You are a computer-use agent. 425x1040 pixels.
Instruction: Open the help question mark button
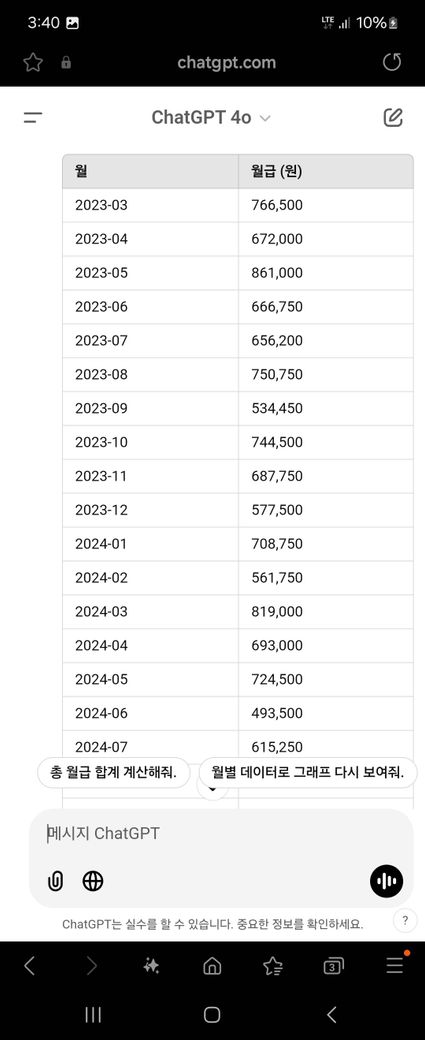[x=404, y=921]
